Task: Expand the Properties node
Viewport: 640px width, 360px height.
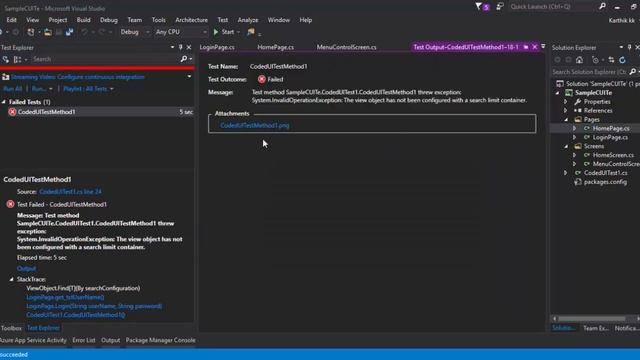Action: (x=566, y=102)
